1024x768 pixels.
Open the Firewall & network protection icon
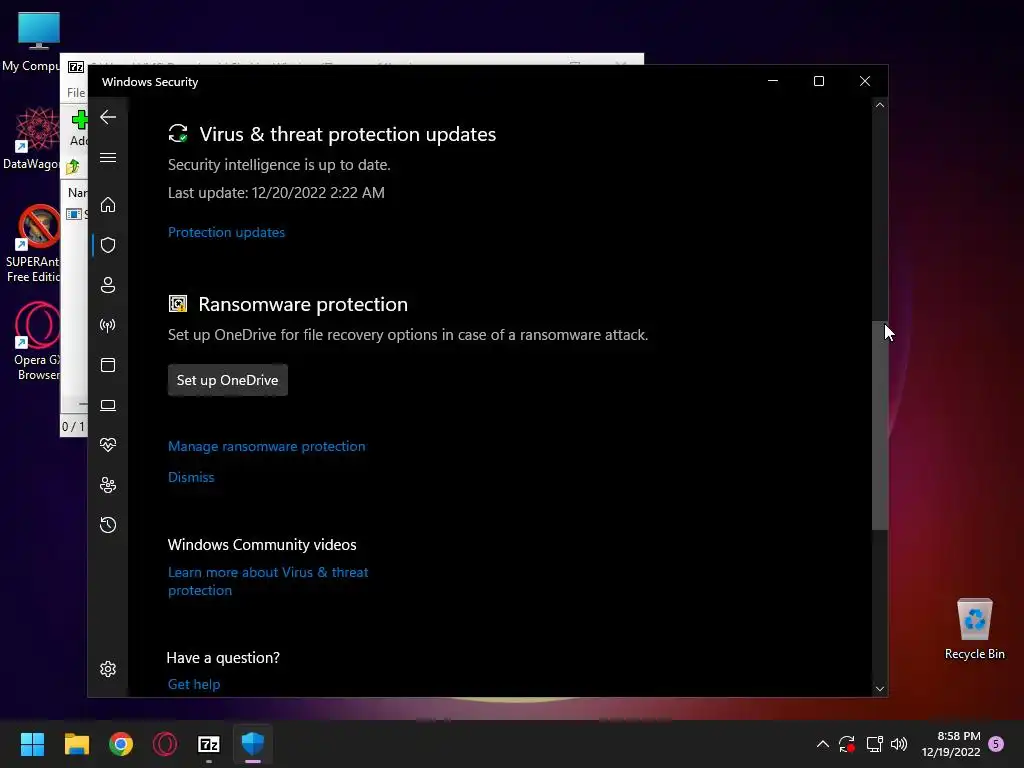108,325
